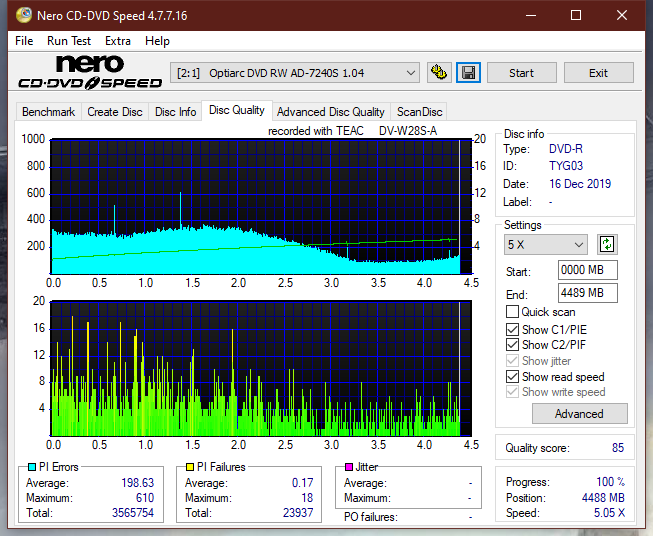Image resolution: width=653 pixels, height=536 pixels.
Task: Toggle Show C2/PIF checkbox
Action: tap(512, 344)
